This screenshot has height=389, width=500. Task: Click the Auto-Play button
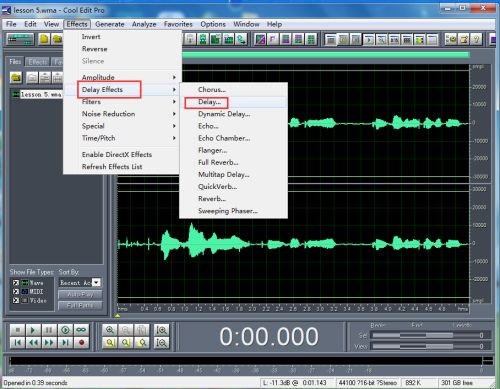tap(80, 294)
